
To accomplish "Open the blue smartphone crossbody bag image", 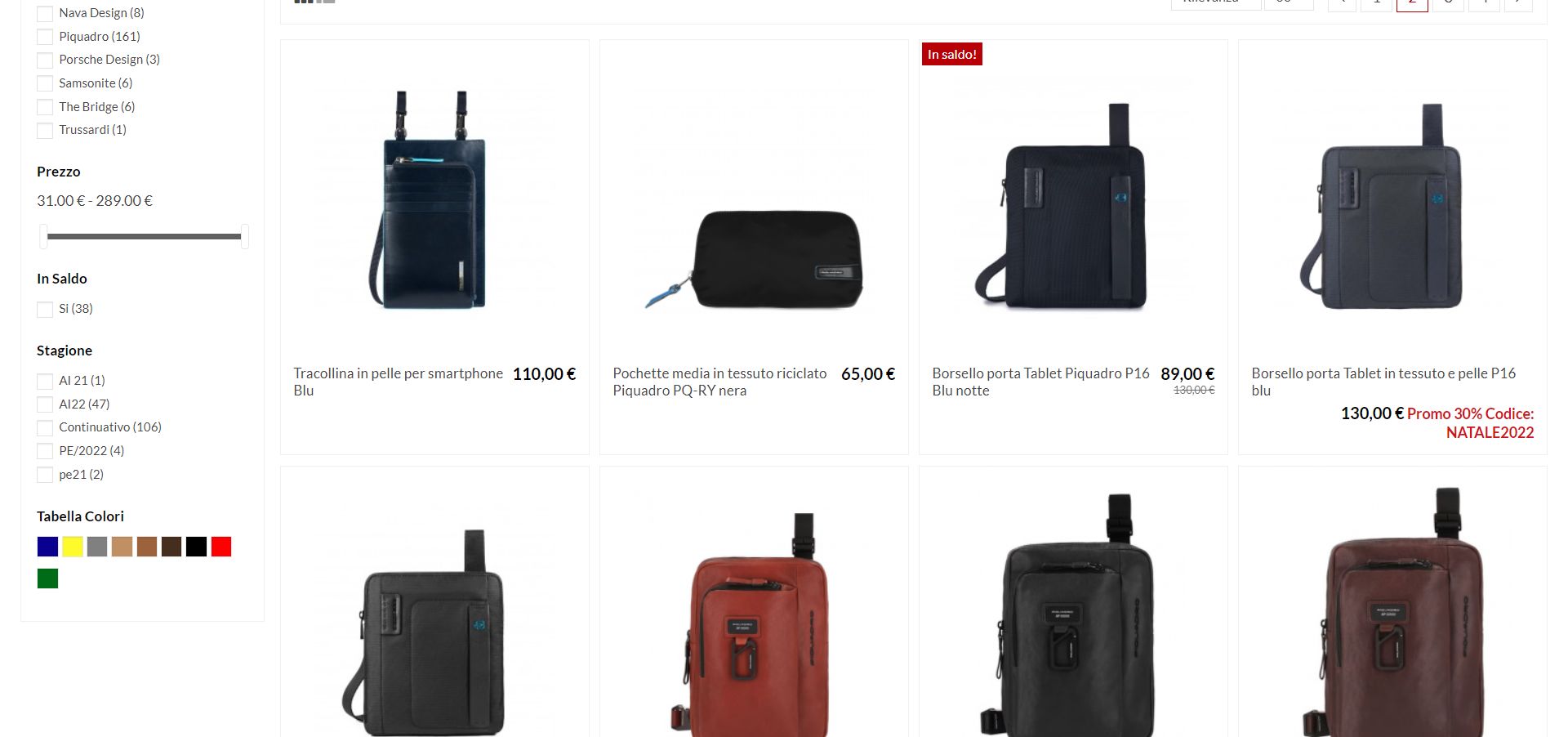I will (x=434, y=200).
